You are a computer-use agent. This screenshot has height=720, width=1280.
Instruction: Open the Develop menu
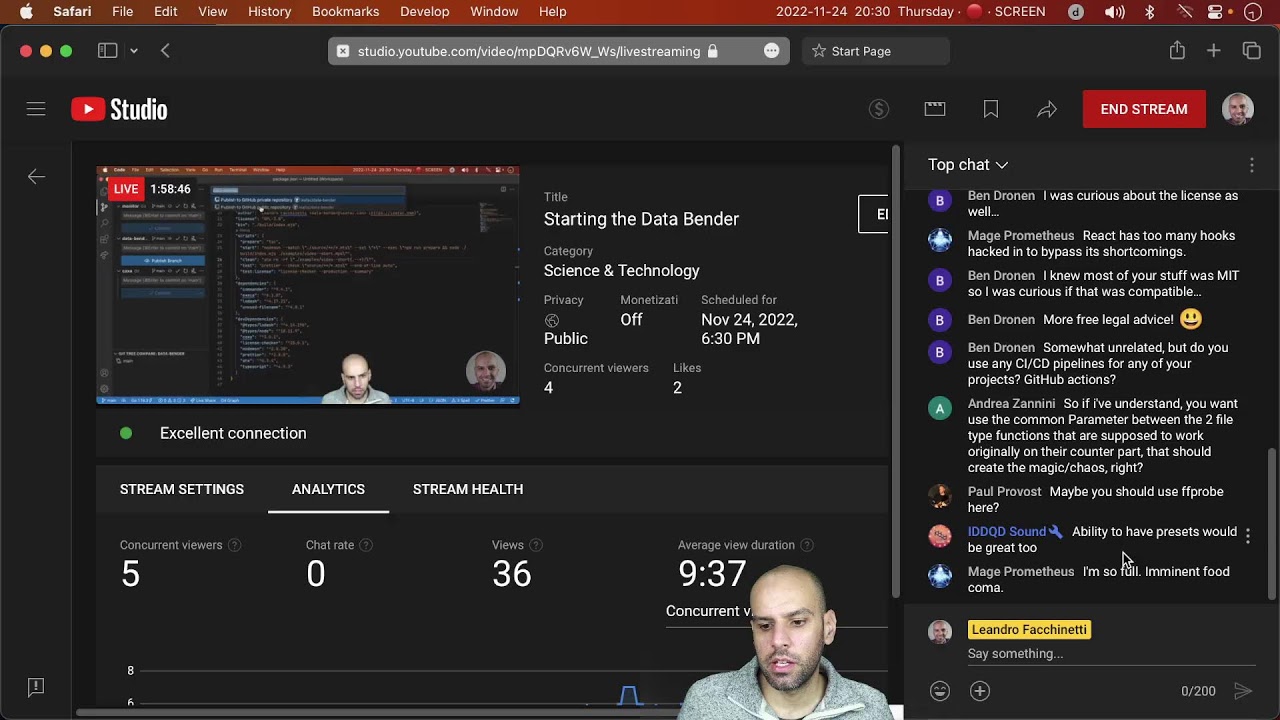pos(425,12)
